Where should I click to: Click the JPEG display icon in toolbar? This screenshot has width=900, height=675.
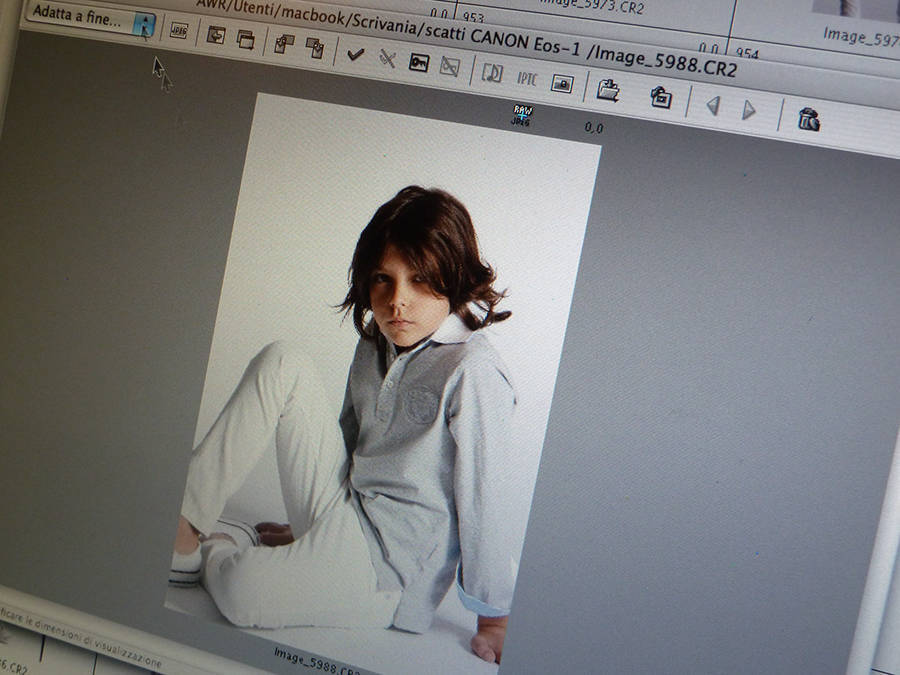click(x=179, y=31)
